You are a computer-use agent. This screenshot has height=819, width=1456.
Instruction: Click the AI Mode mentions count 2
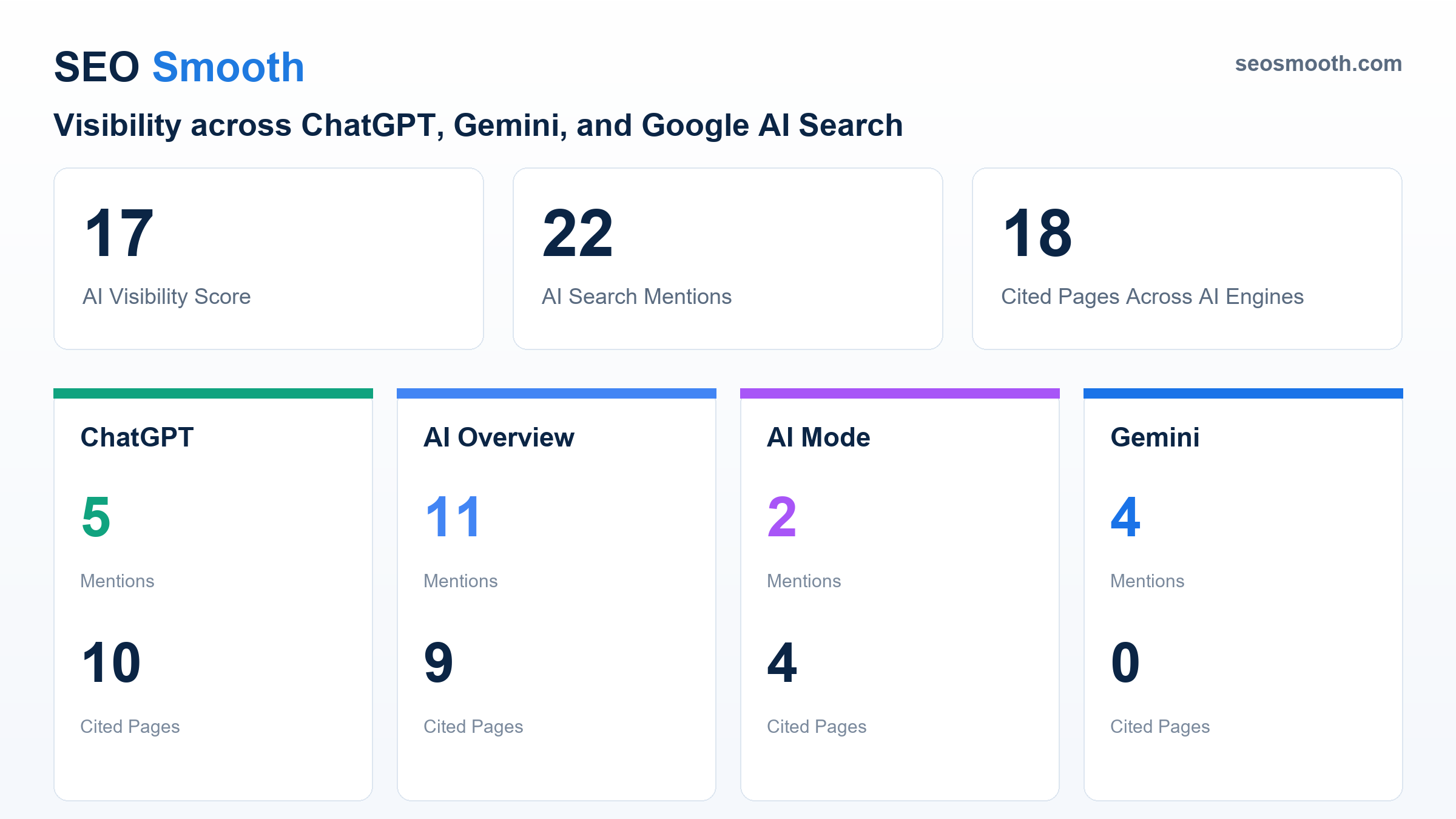782,517
